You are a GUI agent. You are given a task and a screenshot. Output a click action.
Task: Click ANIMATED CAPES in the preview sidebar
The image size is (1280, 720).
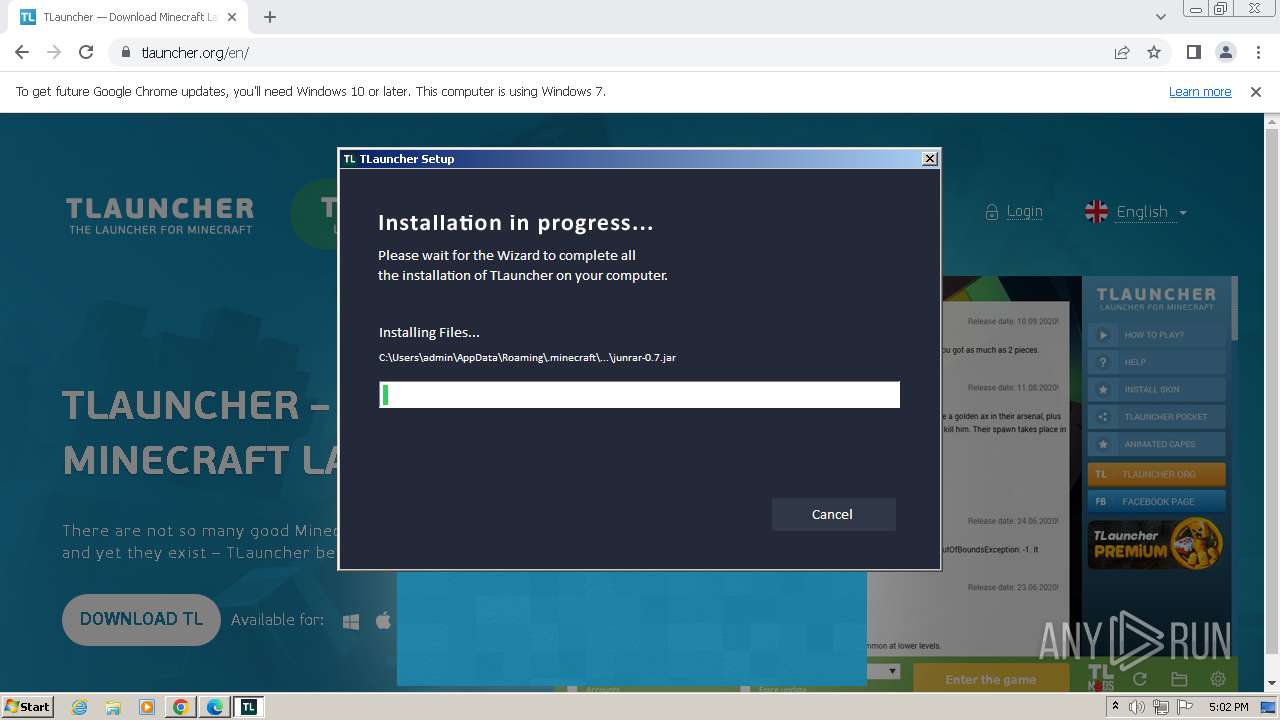[1156, 444]
